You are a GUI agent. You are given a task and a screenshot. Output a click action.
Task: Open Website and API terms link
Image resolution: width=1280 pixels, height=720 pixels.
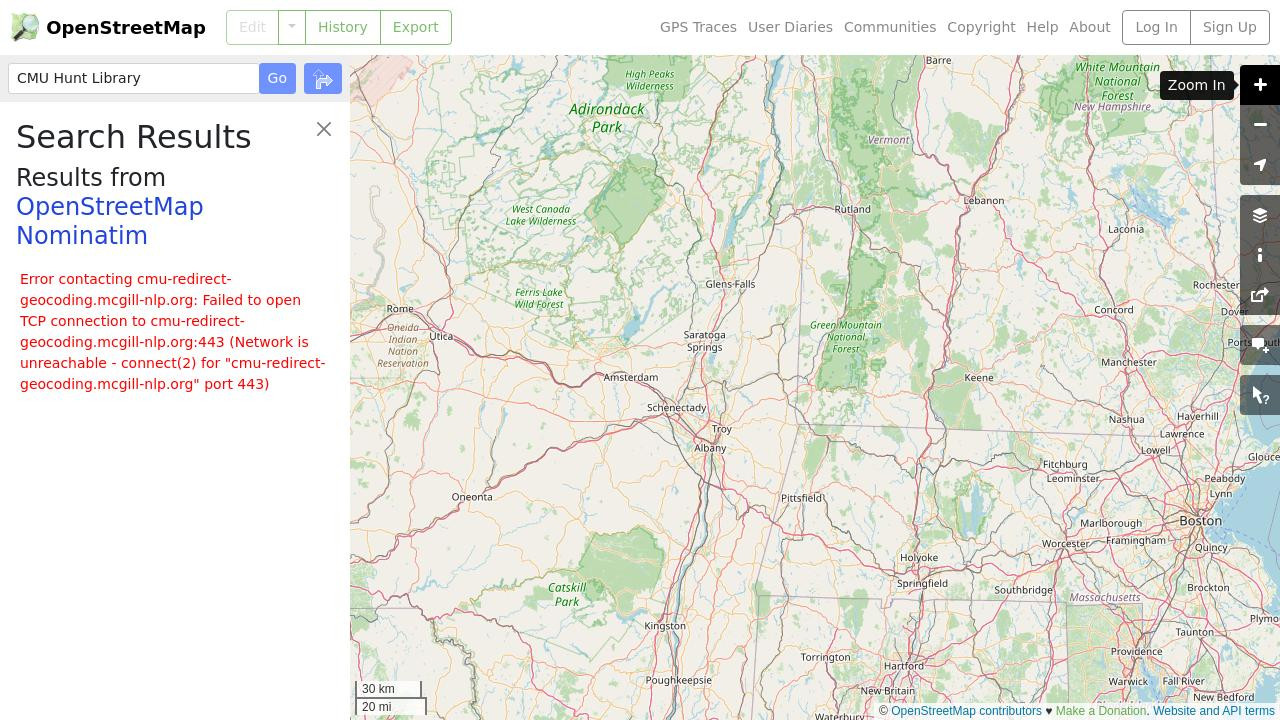pos(1214,711)
